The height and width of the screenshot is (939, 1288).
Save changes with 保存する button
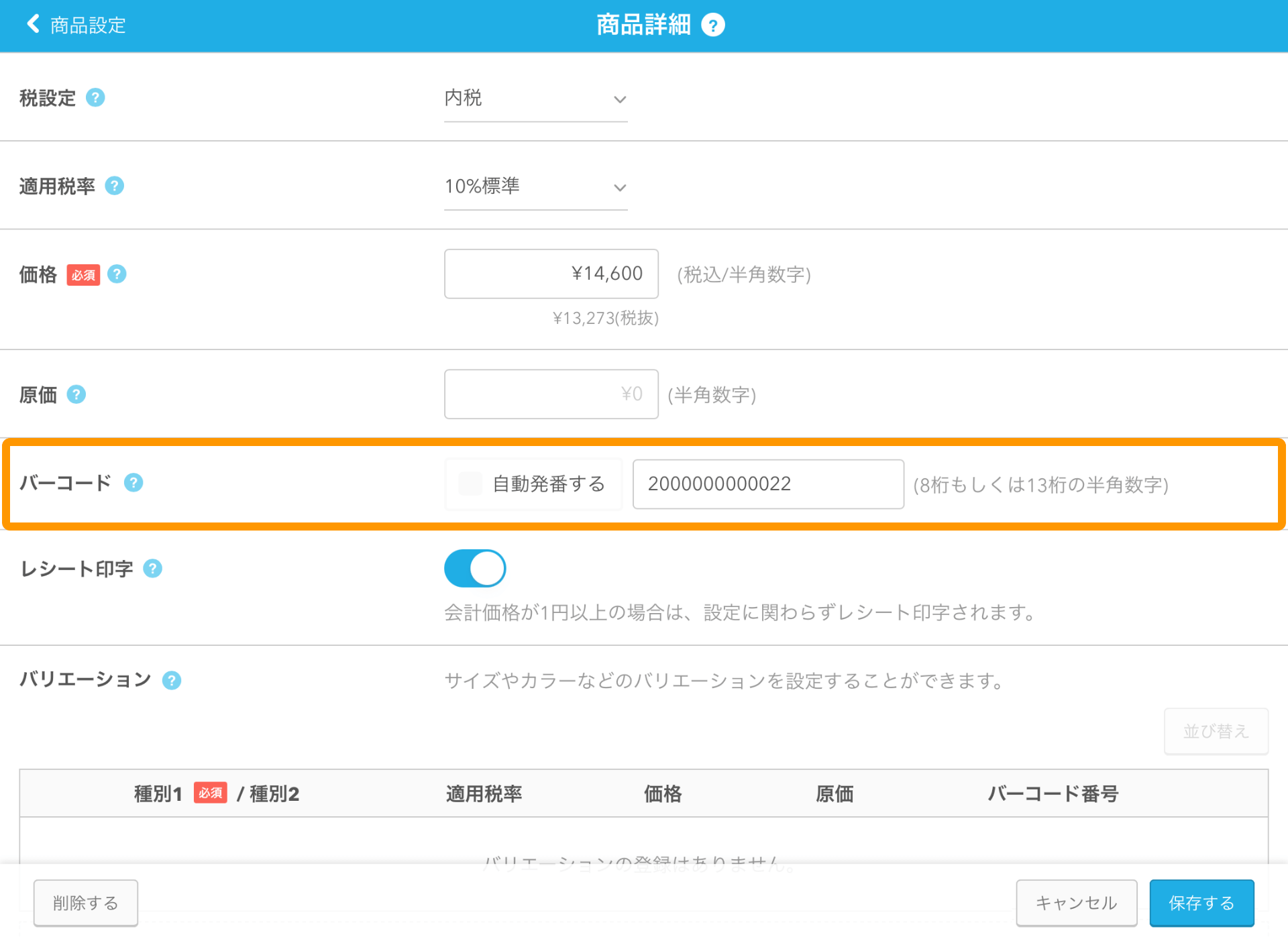tap(1201, 903)
